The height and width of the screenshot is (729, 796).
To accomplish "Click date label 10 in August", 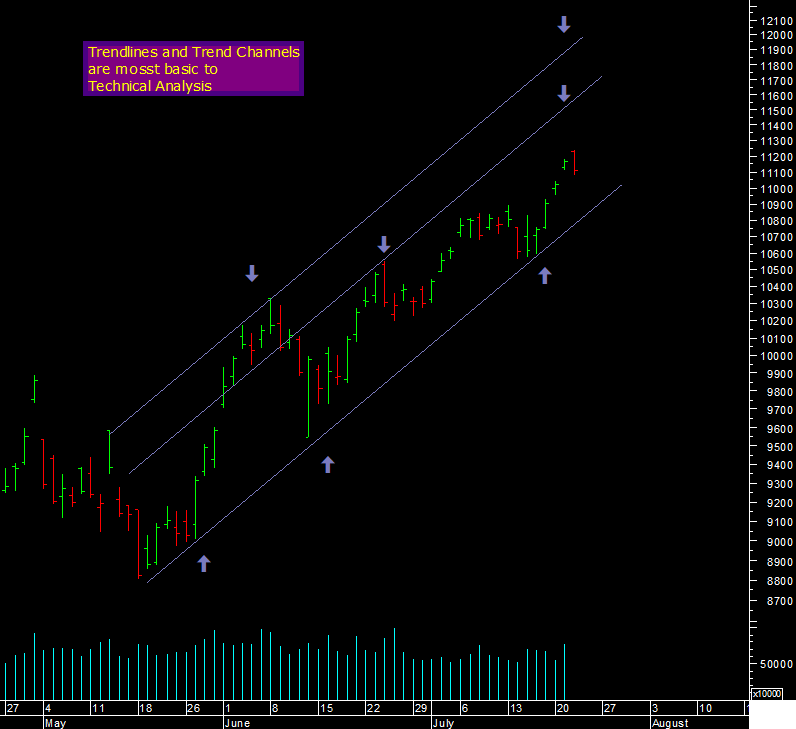I will click(x=705, y=708).
